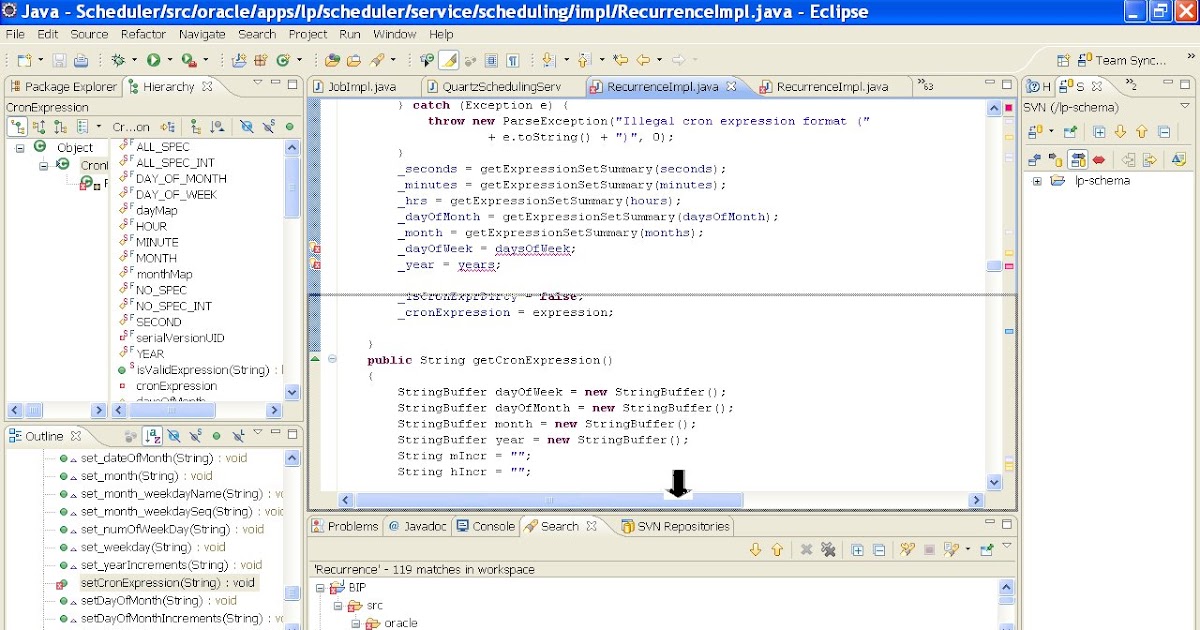
Task: Open the Hierarchy view menu triangle
Action: 258,83
